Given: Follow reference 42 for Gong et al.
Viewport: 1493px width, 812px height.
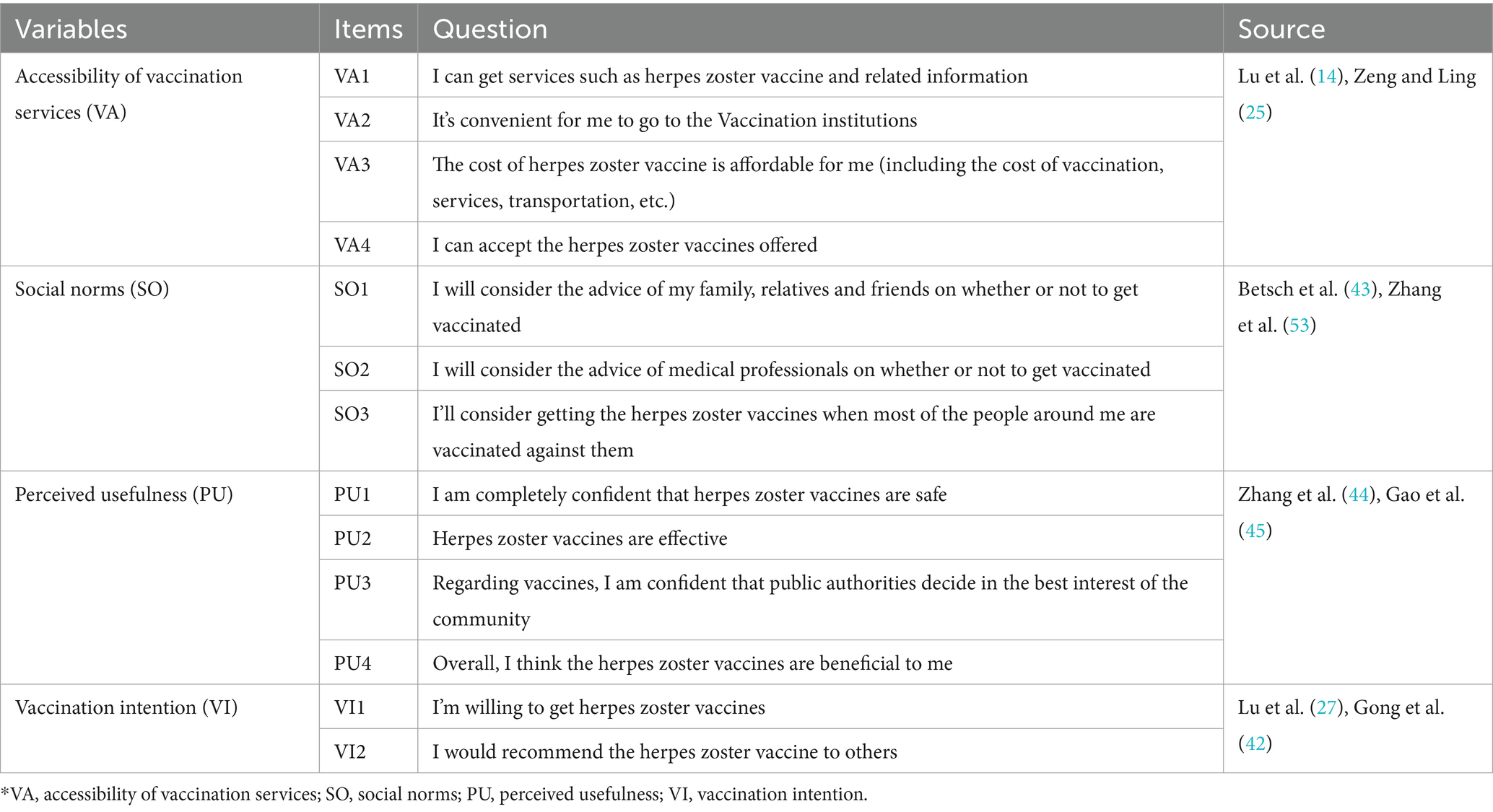Looking at the screenshot, I should click(1255, 743).
